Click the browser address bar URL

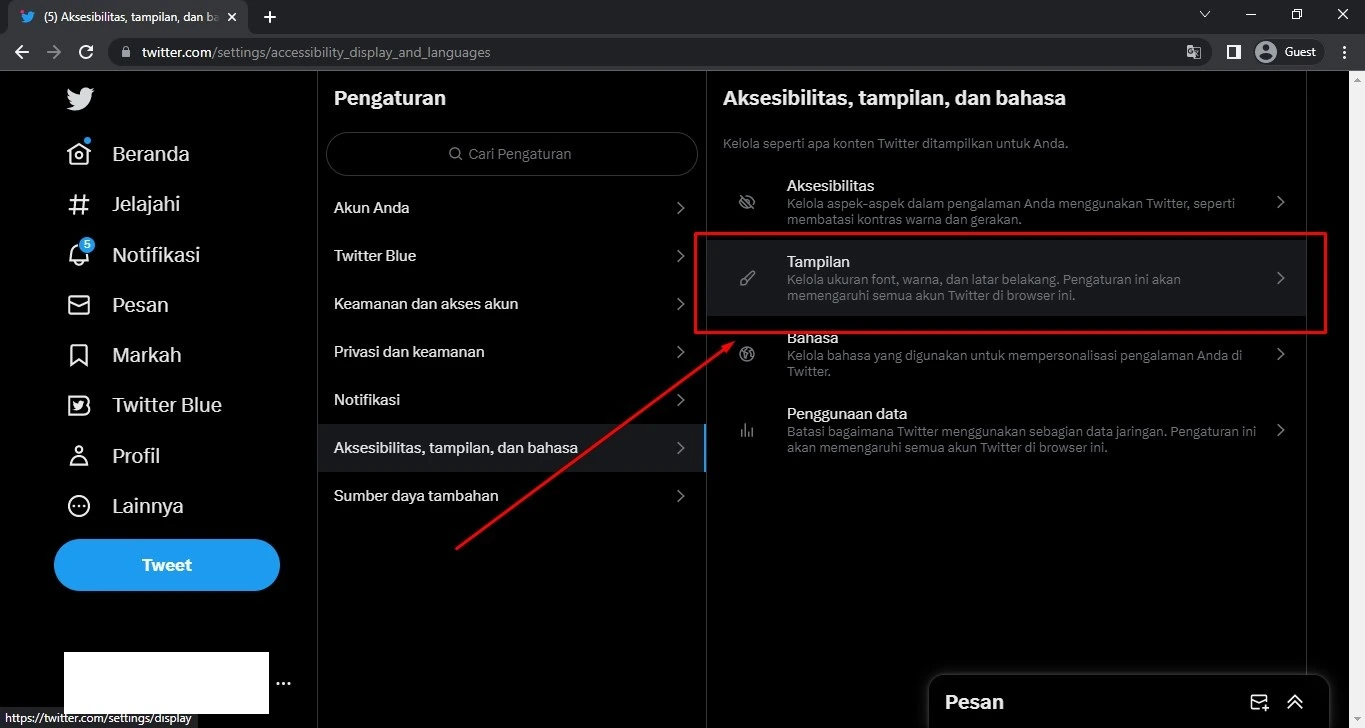click(316, 52)
